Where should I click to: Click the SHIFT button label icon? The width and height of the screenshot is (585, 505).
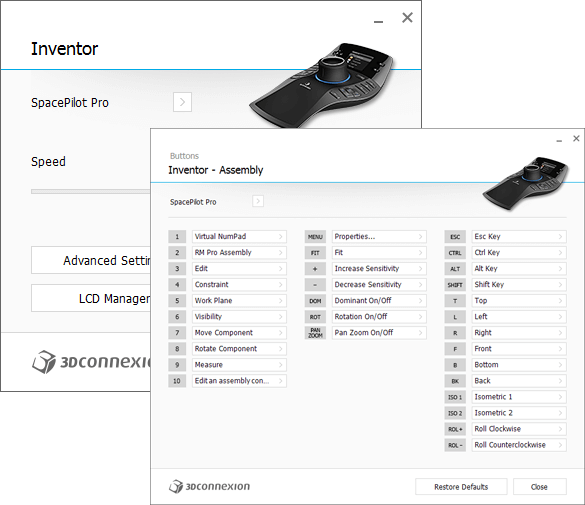point(455,285)
